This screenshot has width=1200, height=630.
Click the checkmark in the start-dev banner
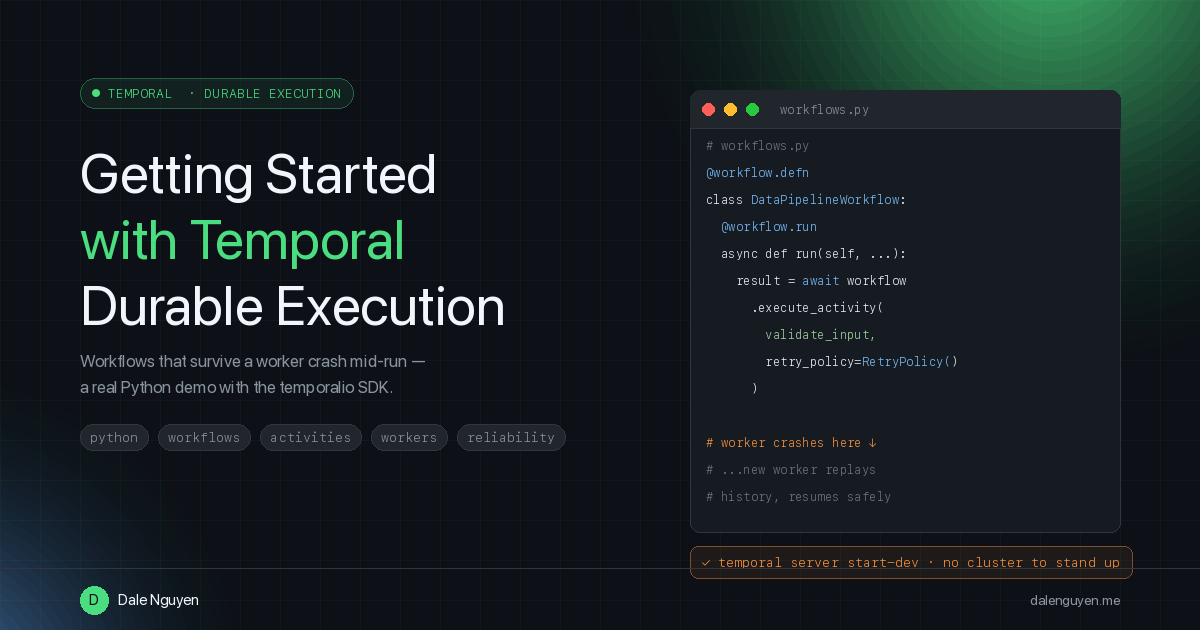click(x=706, y=563)
